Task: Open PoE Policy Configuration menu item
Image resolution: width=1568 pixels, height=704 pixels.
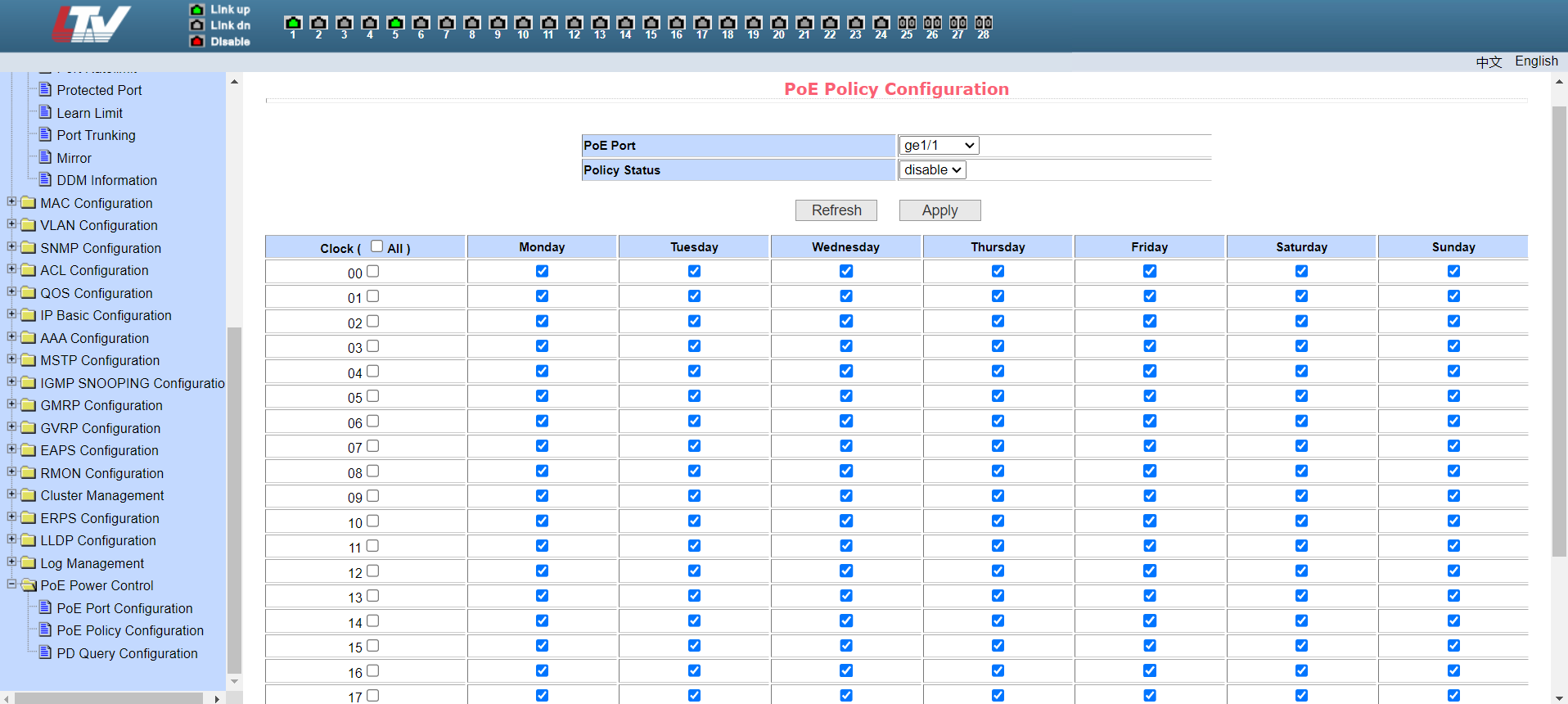Action: (130, 630)
